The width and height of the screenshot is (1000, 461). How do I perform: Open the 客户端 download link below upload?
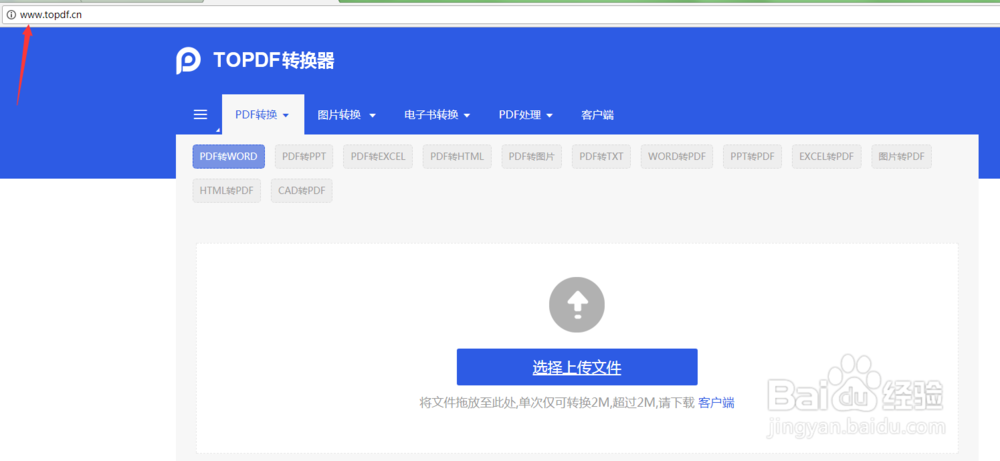point(716,402)
